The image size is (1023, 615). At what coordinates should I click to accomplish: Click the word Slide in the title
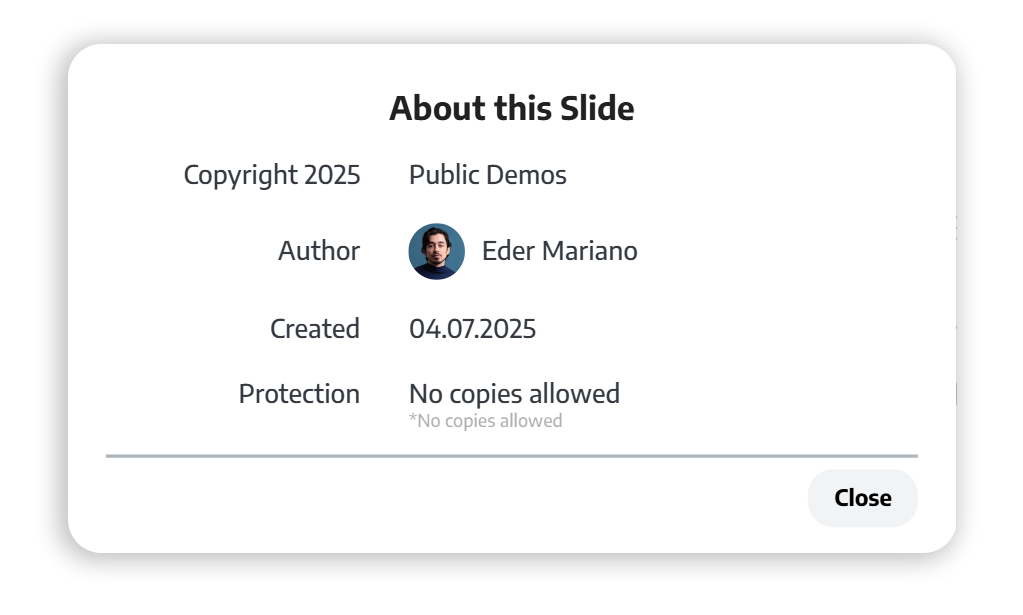596,108
